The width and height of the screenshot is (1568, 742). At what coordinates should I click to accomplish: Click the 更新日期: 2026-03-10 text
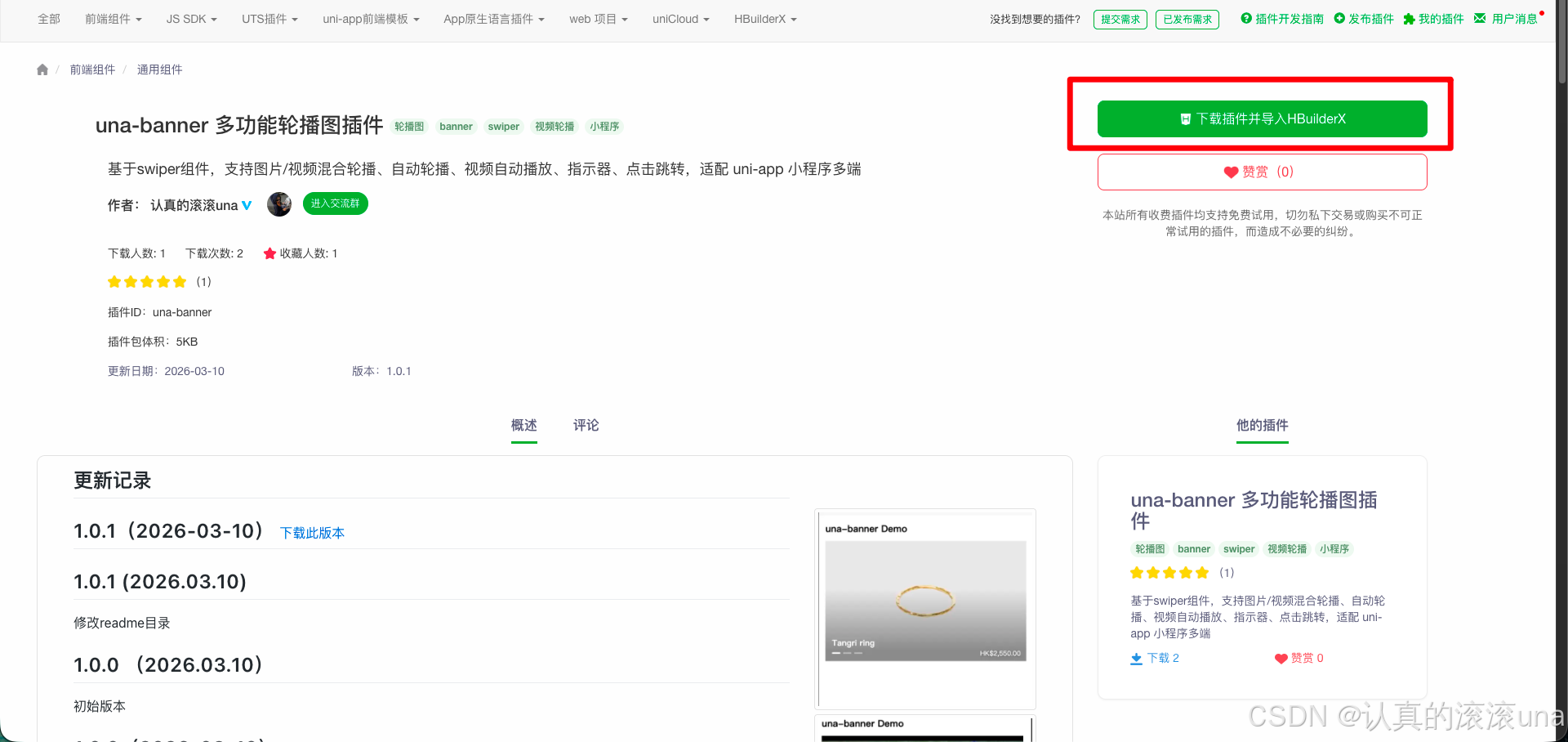166,371
